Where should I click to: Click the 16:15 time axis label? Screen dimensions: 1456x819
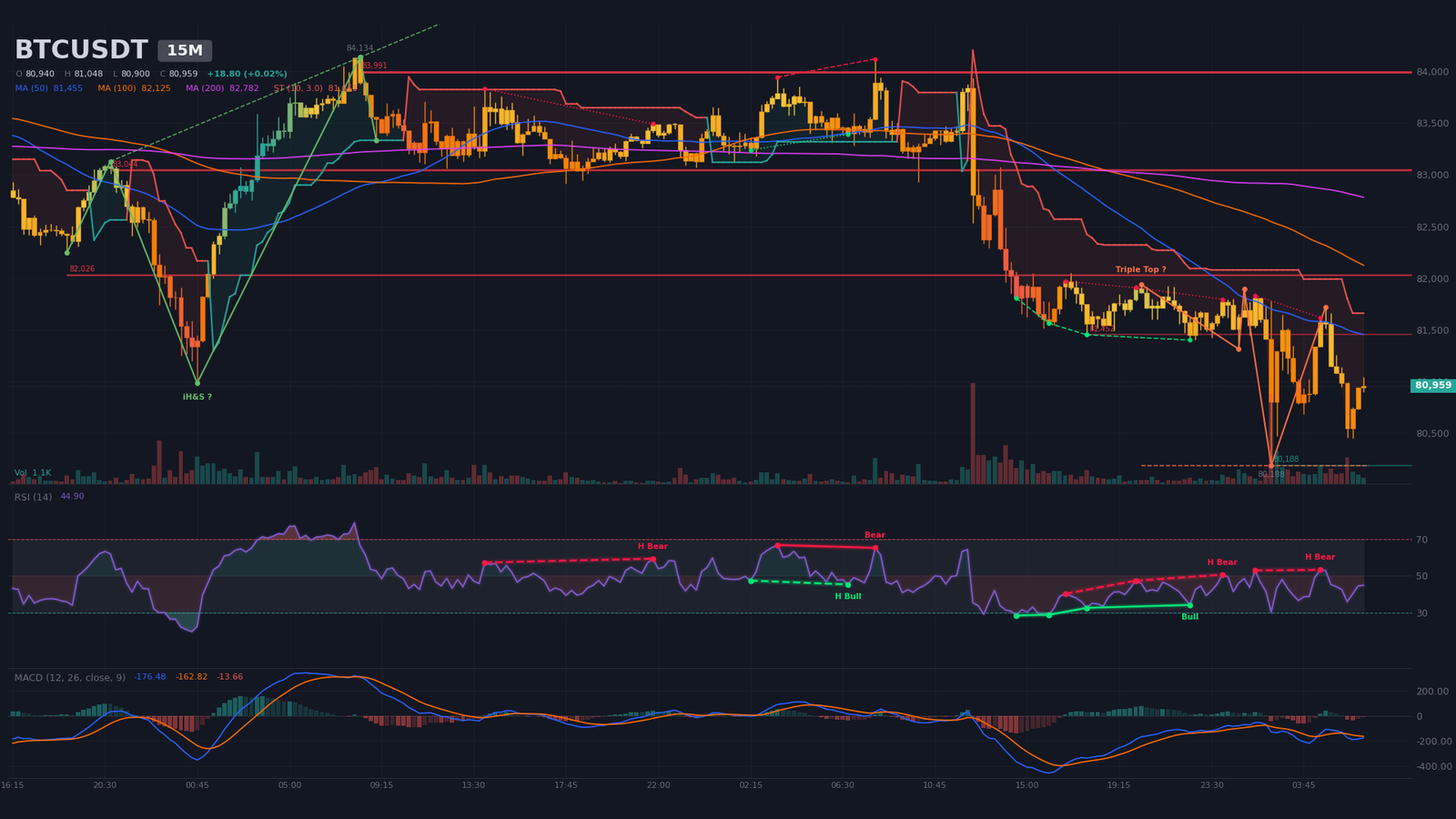pyautogui.click(x=13, y=784)
